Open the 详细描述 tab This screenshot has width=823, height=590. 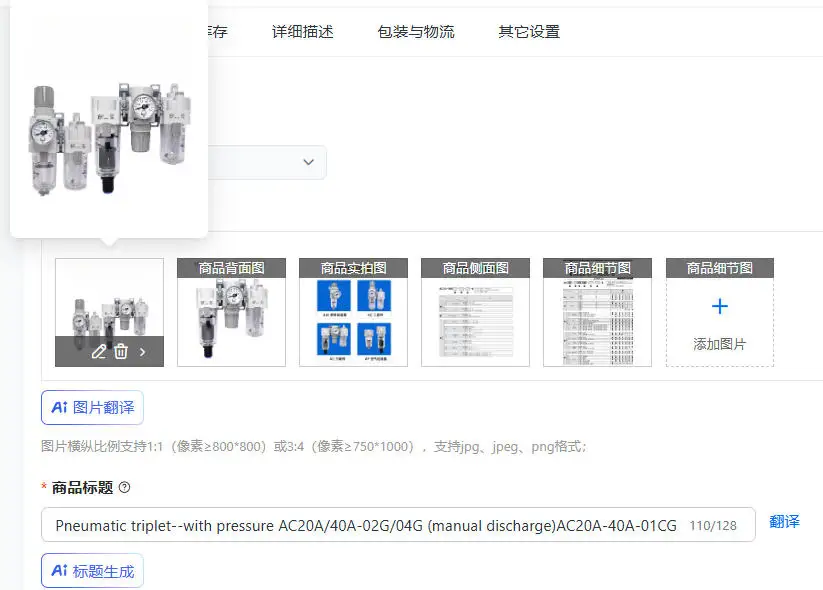(302, 32)
